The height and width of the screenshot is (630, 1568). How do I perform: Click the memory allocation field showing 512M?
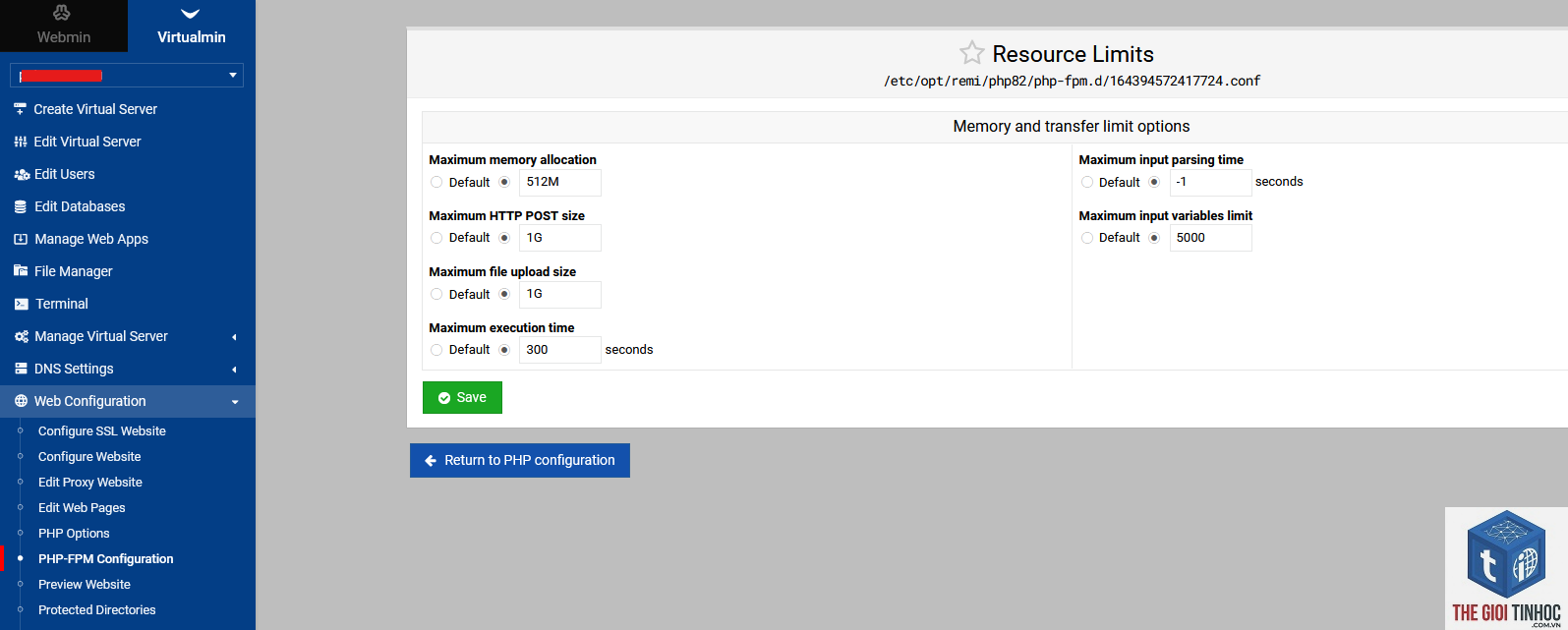coord(560,183)
